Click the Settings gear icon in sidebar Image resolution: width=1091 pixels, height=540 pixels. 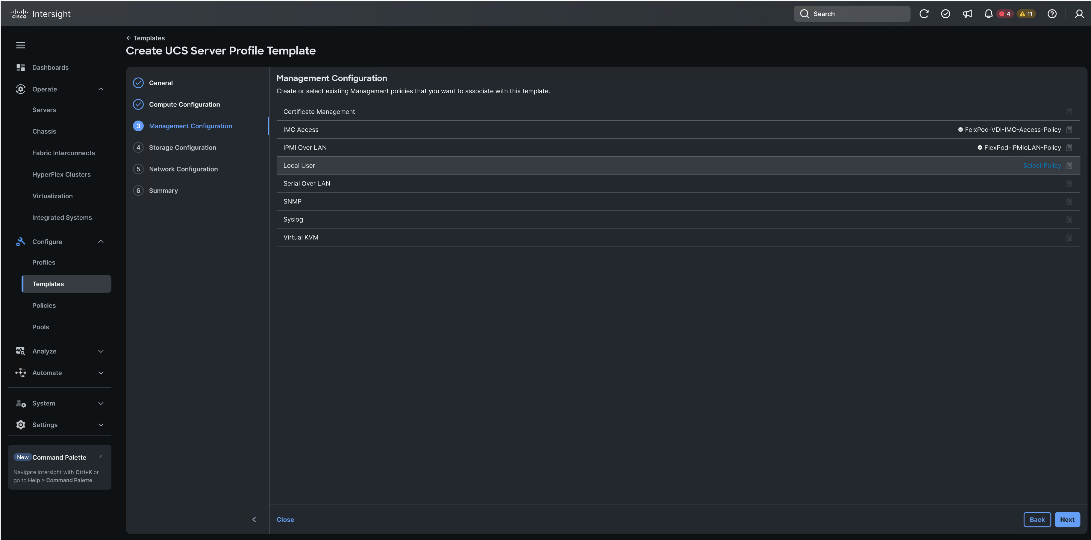pyautogui.click(x=21, y=425)
